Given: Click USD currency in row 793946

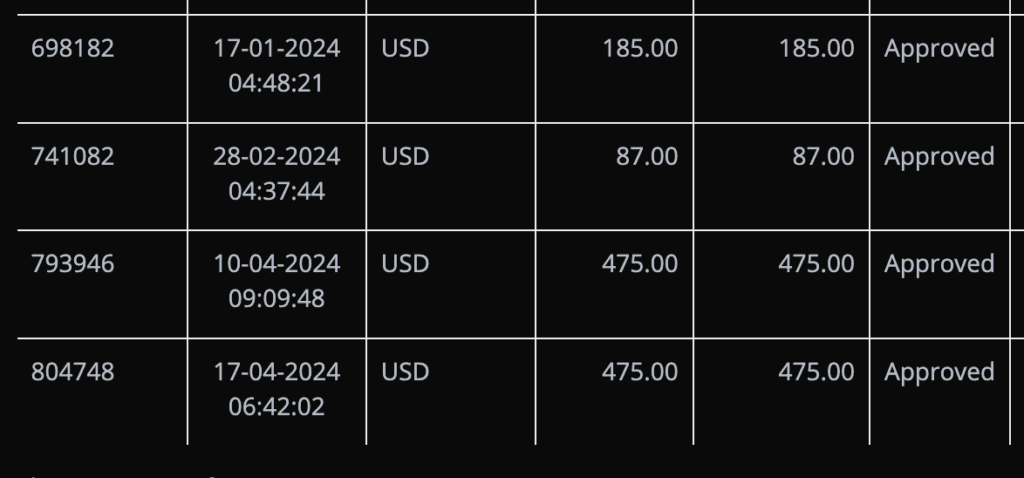Looking at the screenshot, I should pyautogui.click(x=405, y=264).
